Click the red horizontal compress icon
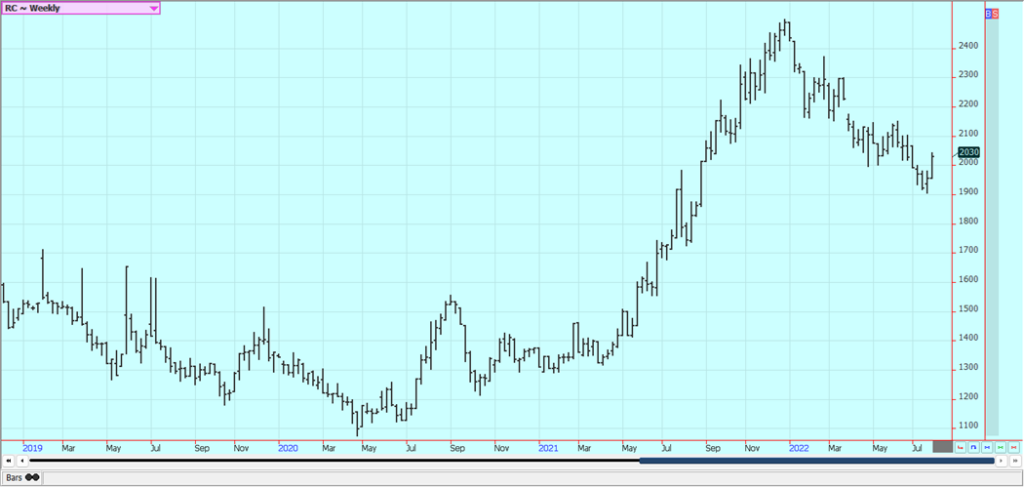 pyautogui.click(x=1014, y=447)
